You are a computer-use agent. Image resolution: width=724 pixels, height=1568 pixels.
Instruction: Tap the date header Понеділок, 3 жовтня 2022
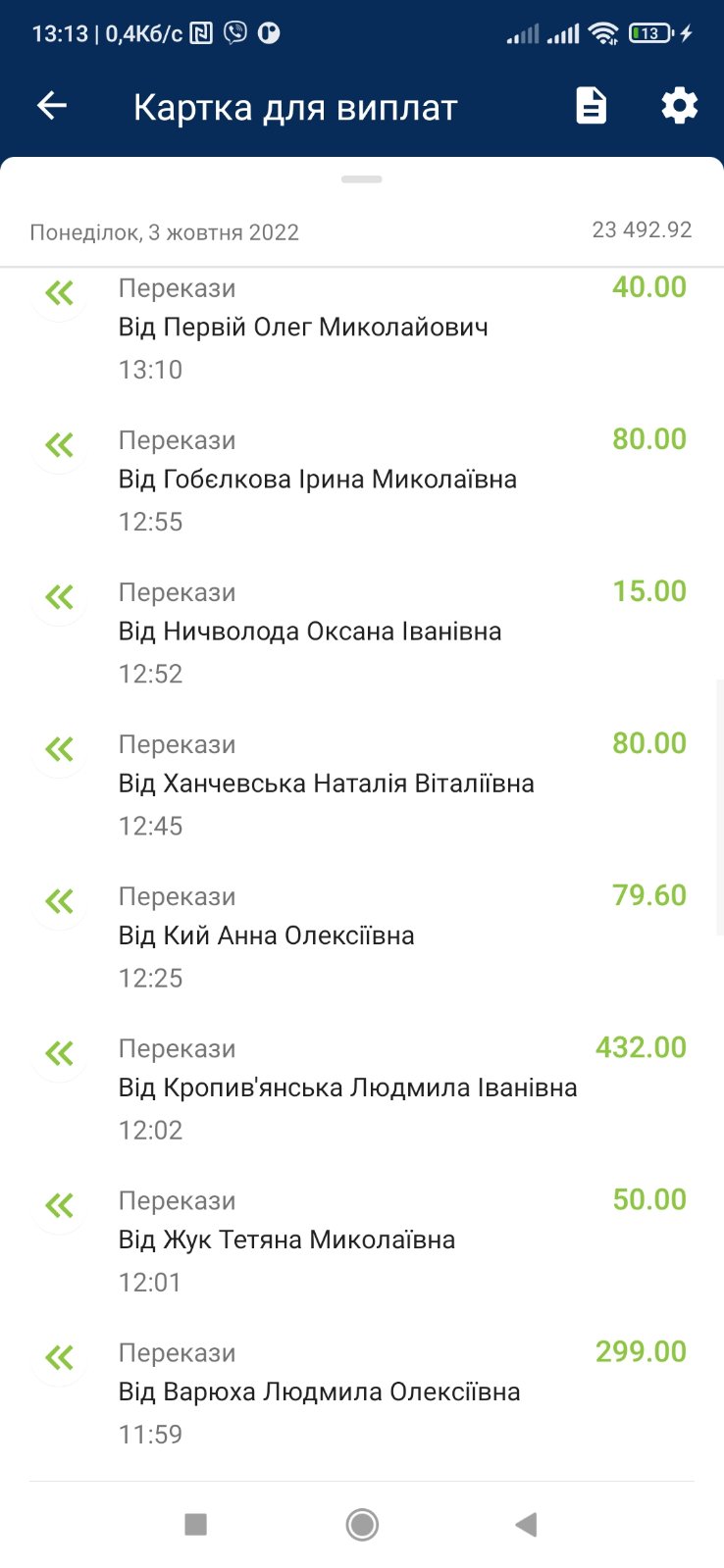click(165, 232)
